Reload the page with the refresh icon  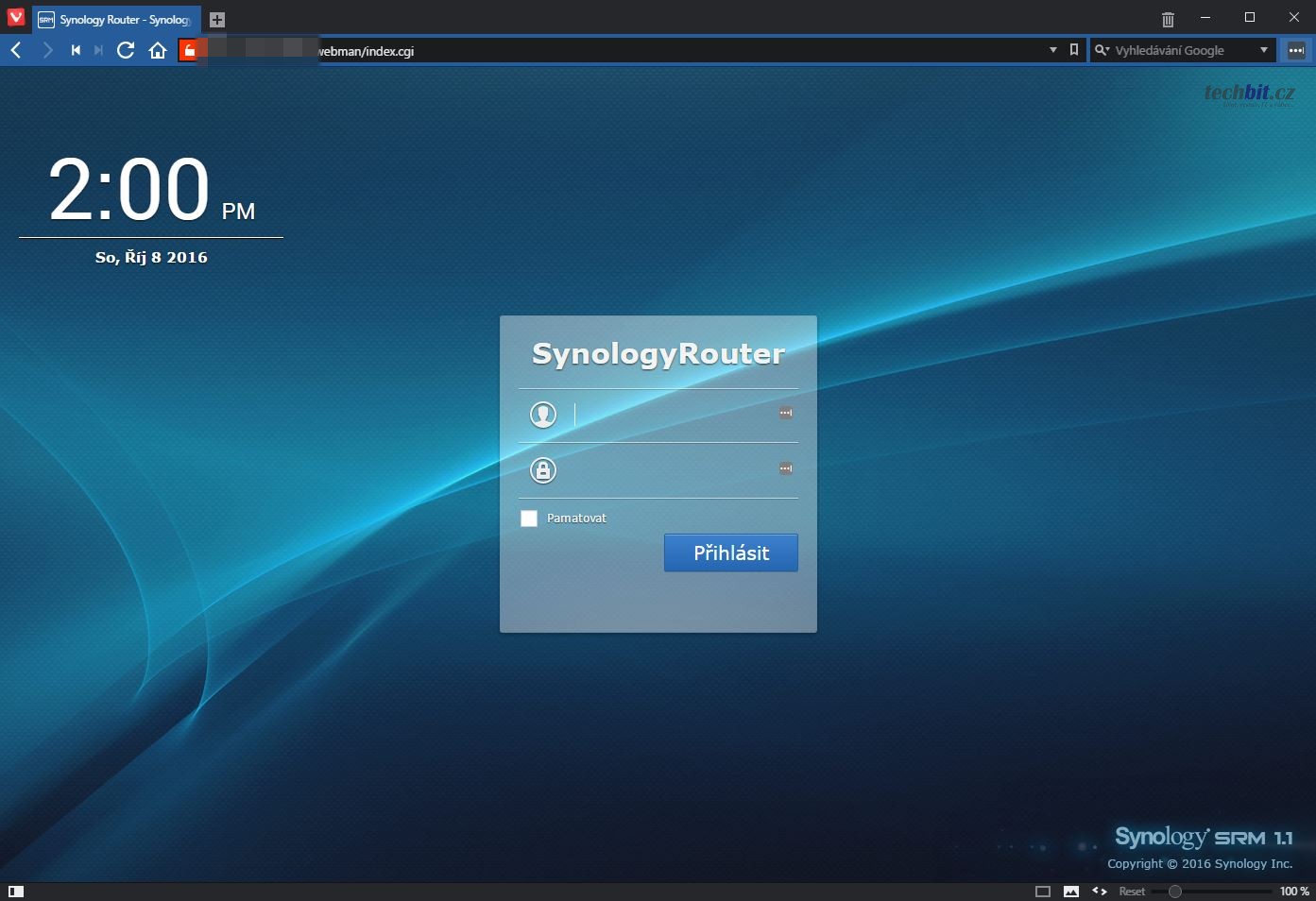click(126, 50)
